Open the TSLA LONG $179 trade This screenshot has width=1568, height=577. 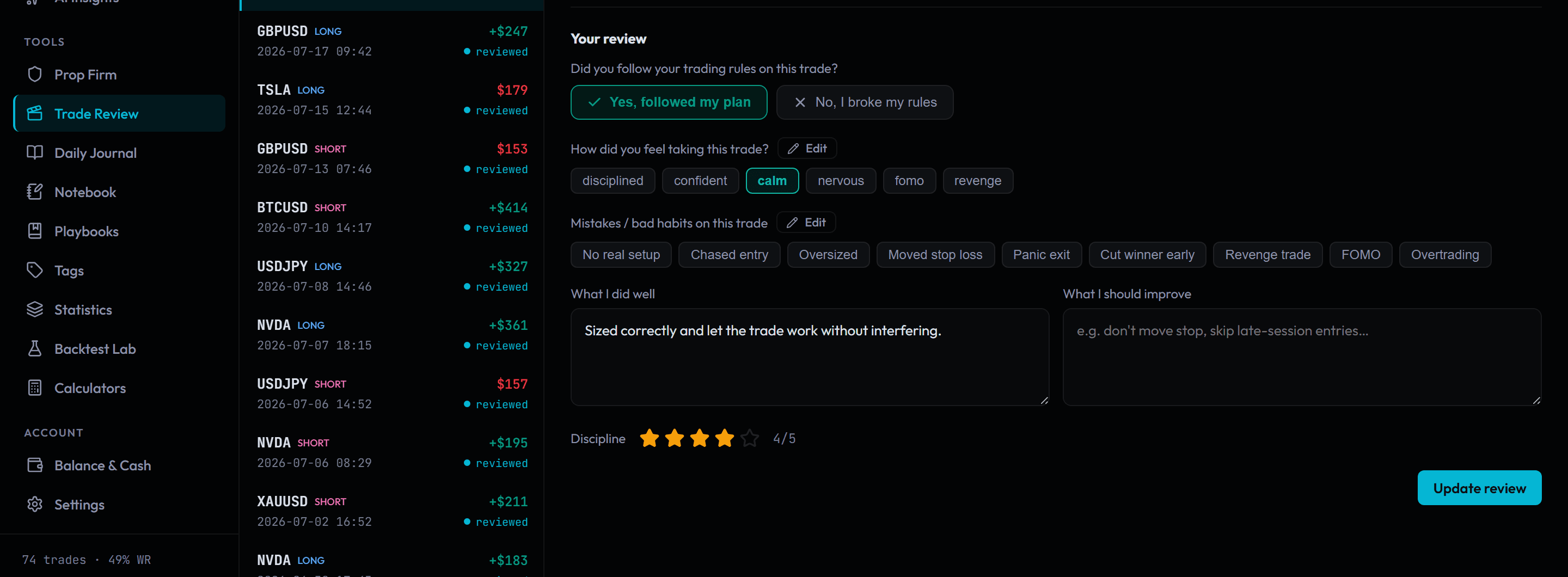[392, 100]
